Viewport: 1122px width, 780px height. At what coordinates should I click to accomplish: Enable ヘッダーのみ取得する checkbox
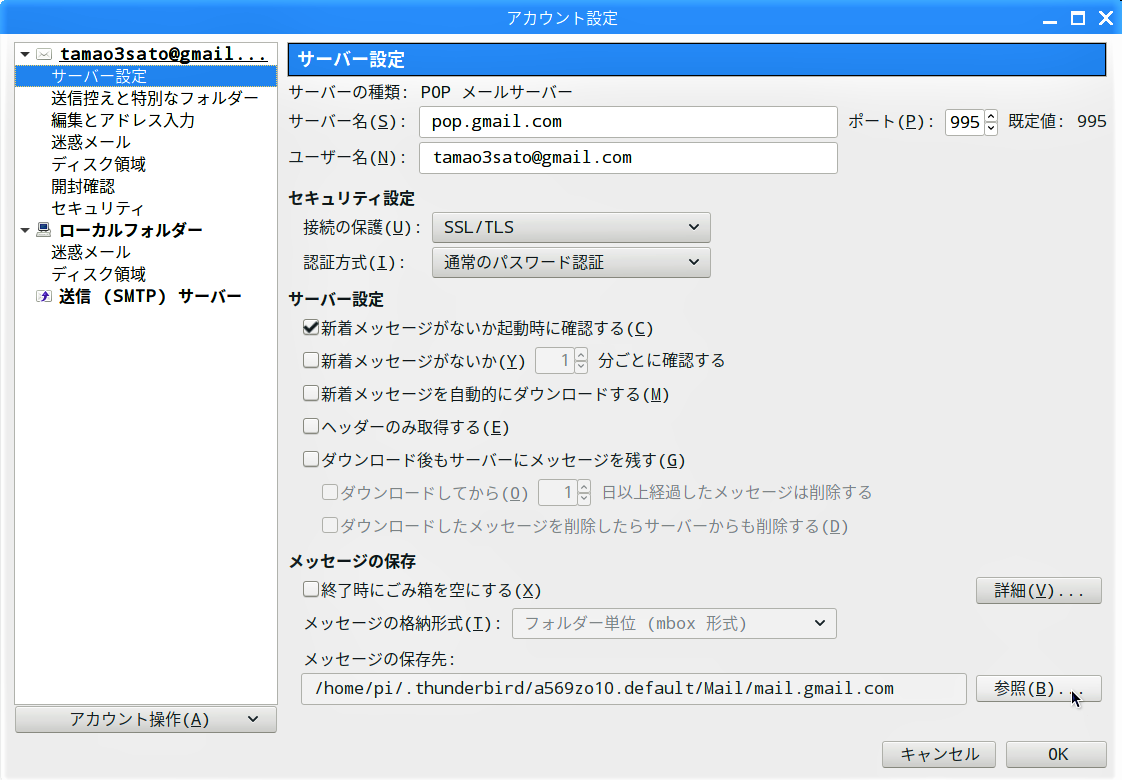[311, 426]
